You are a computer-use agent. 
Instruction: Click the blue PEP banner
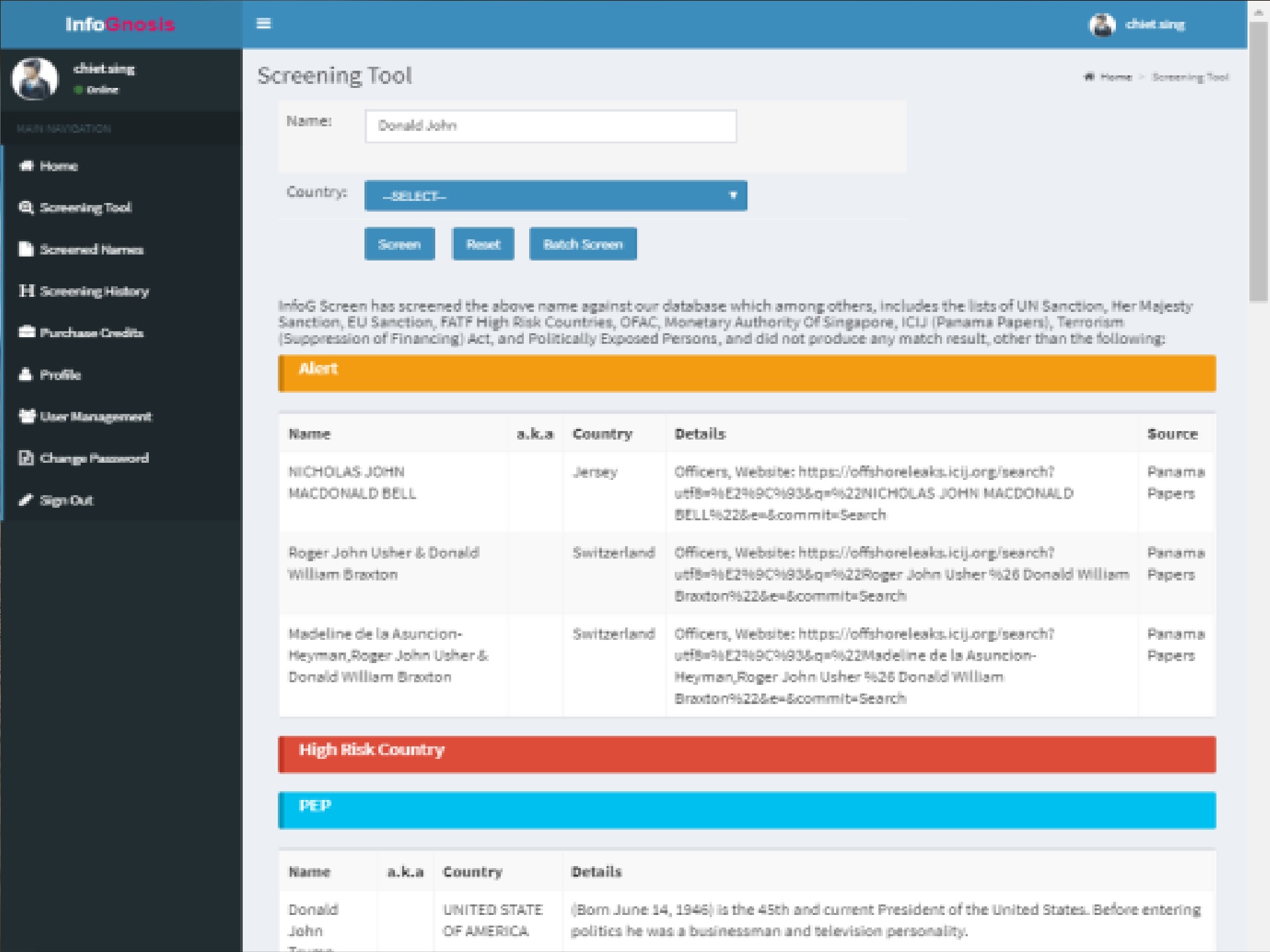[747, 810]
